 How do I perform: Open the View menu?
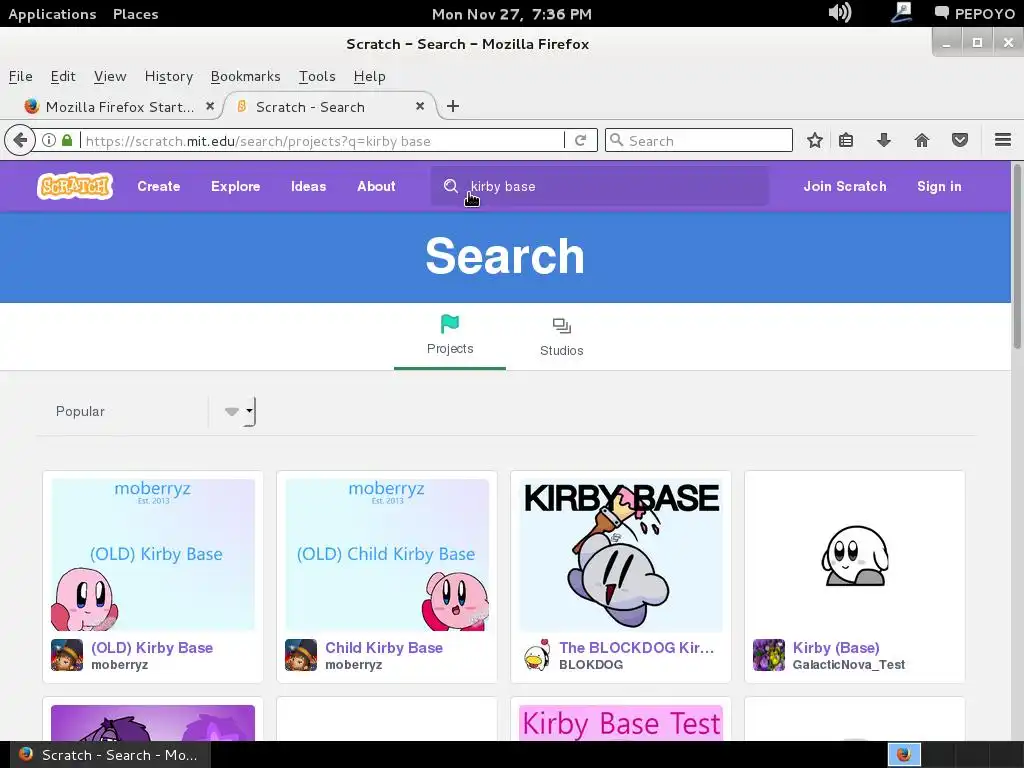110,76
